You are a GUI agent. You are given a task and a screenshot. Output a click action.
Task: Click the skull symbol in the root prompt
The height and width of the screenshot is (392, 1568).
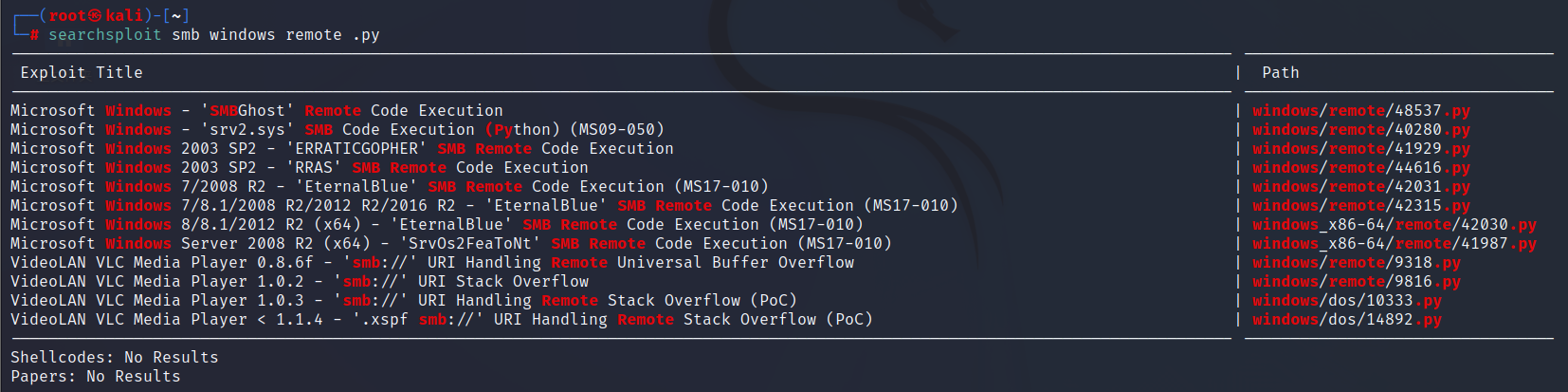point(95,16)
